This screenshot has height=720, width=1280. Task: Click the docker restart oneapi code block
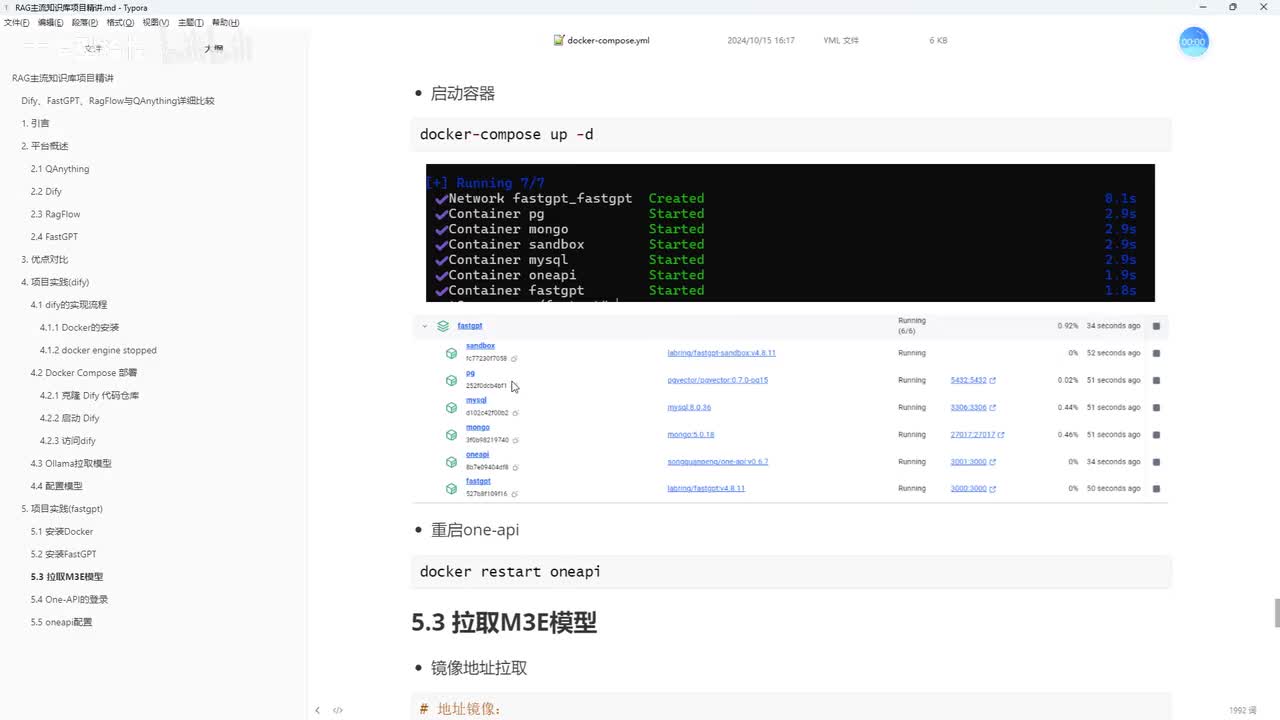(790, 572)
